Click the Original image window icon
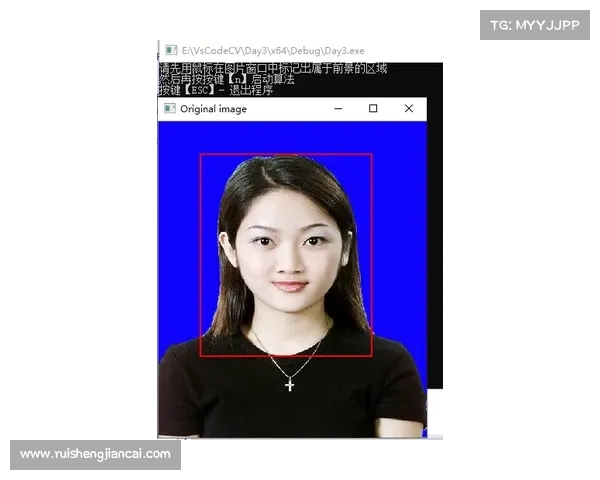The image size is (600, 480). 170,108
